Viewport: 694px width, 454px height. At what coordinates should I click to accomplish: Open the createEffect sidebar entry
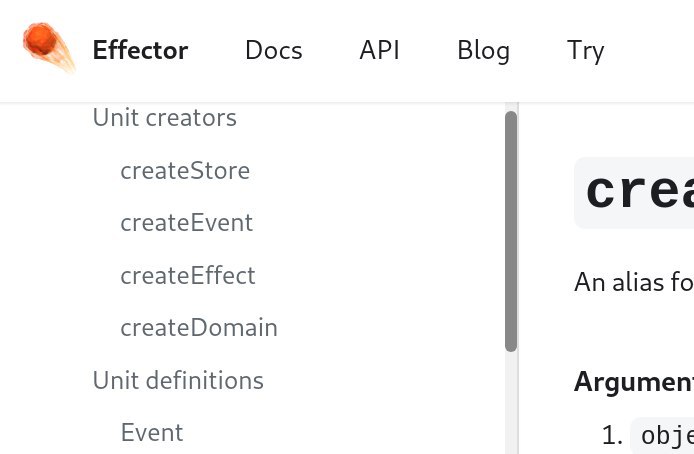pos(188,275)
